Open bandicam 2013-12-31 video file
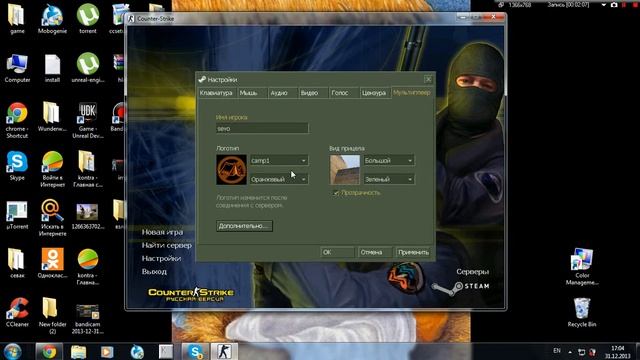Screen dimensions: 640x360 (88, 319)
